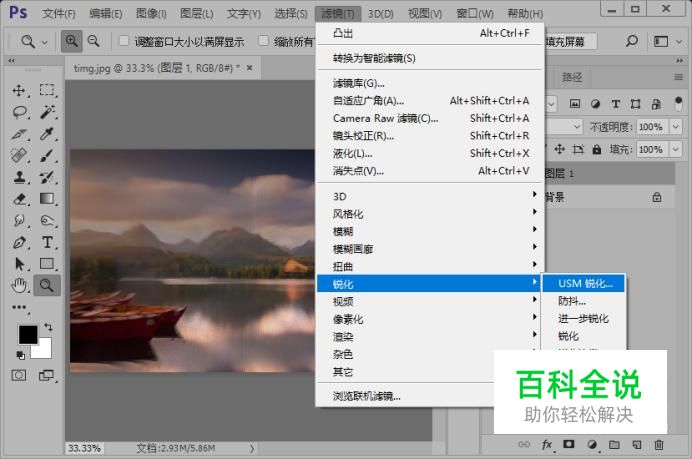Toggle type layer filter icon
The image size is (692, 459).
pos(616,104)
